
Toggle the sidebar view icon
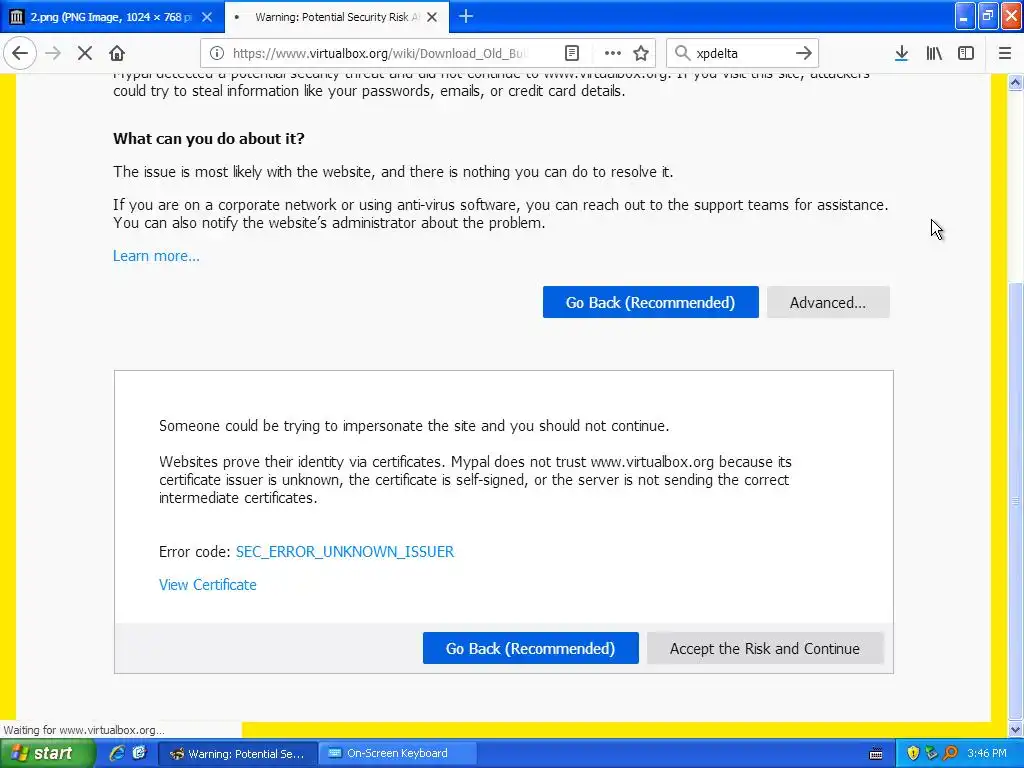(x=966, y=53)
